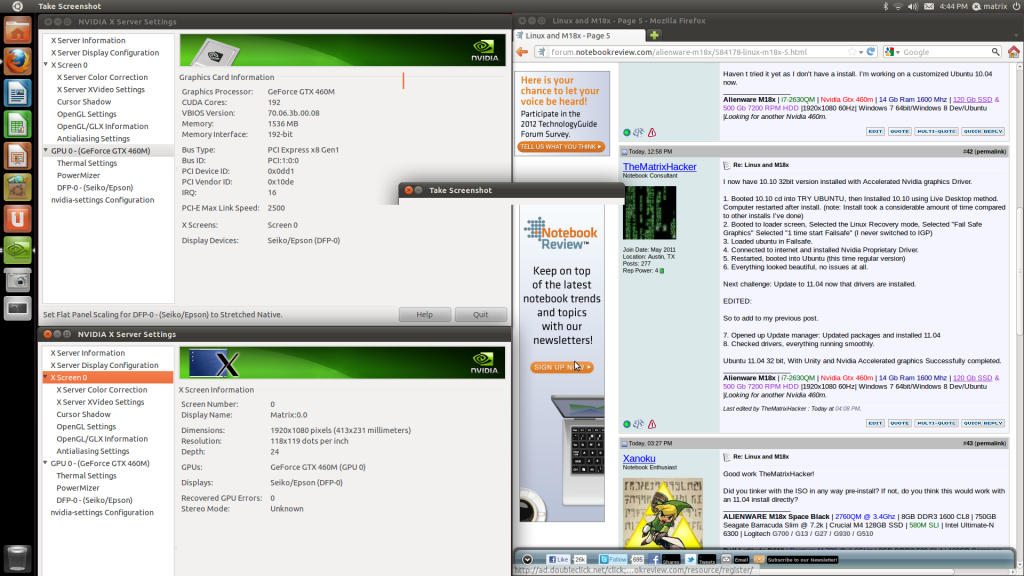Focus the Google search input field

pyautogui.click(x=946, y=52)
